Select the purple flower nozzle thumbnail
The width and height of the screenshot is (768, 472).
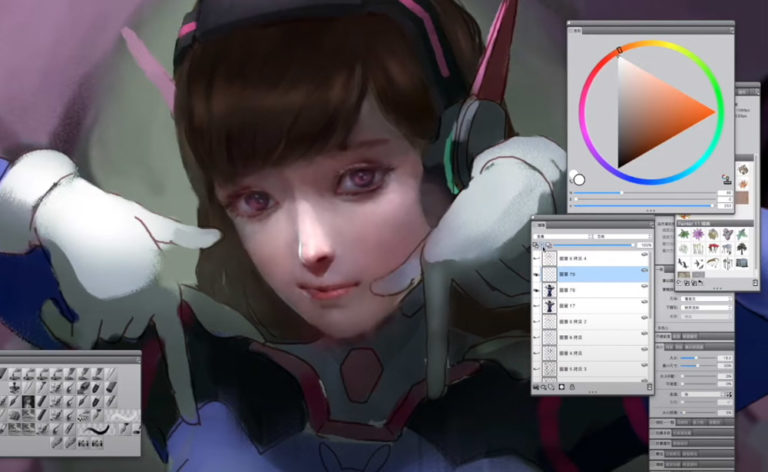pyautogui.click(x=698, y=234)
